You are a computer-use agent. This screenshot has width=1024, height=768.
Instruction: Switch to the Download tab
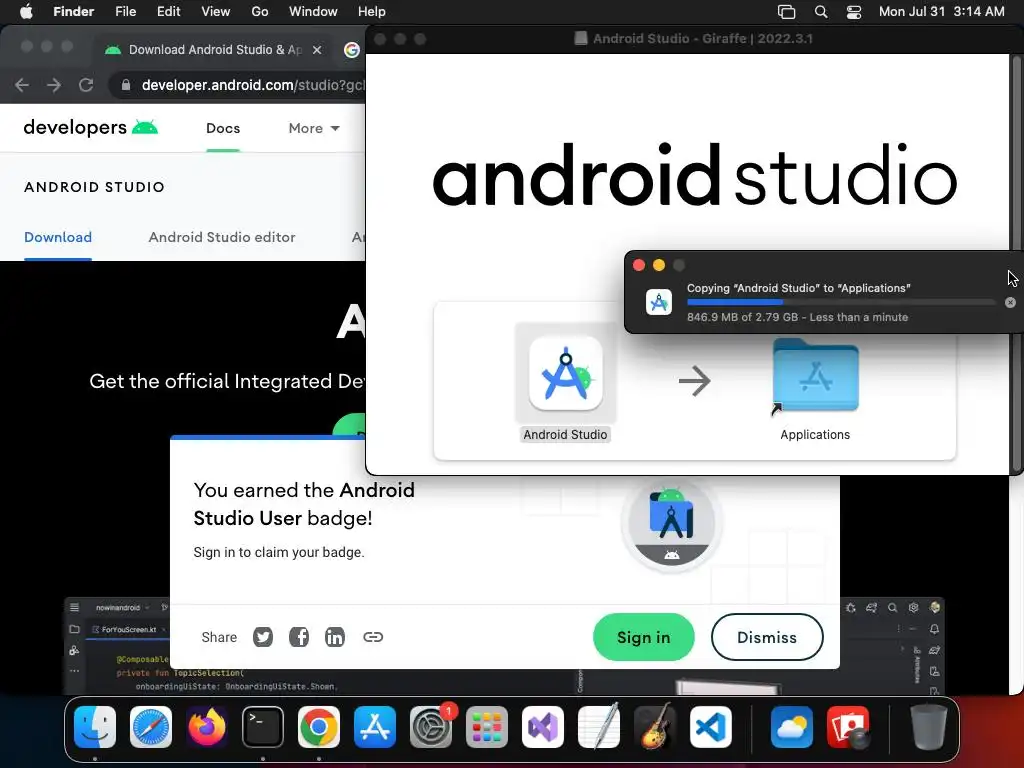[x=57, y=237]
